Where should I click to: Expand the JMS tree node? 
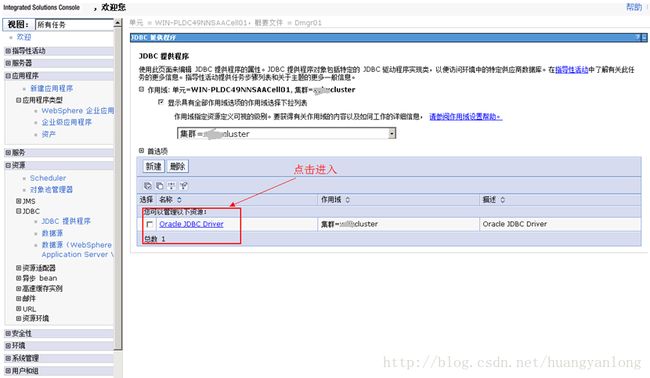(19, 201)
